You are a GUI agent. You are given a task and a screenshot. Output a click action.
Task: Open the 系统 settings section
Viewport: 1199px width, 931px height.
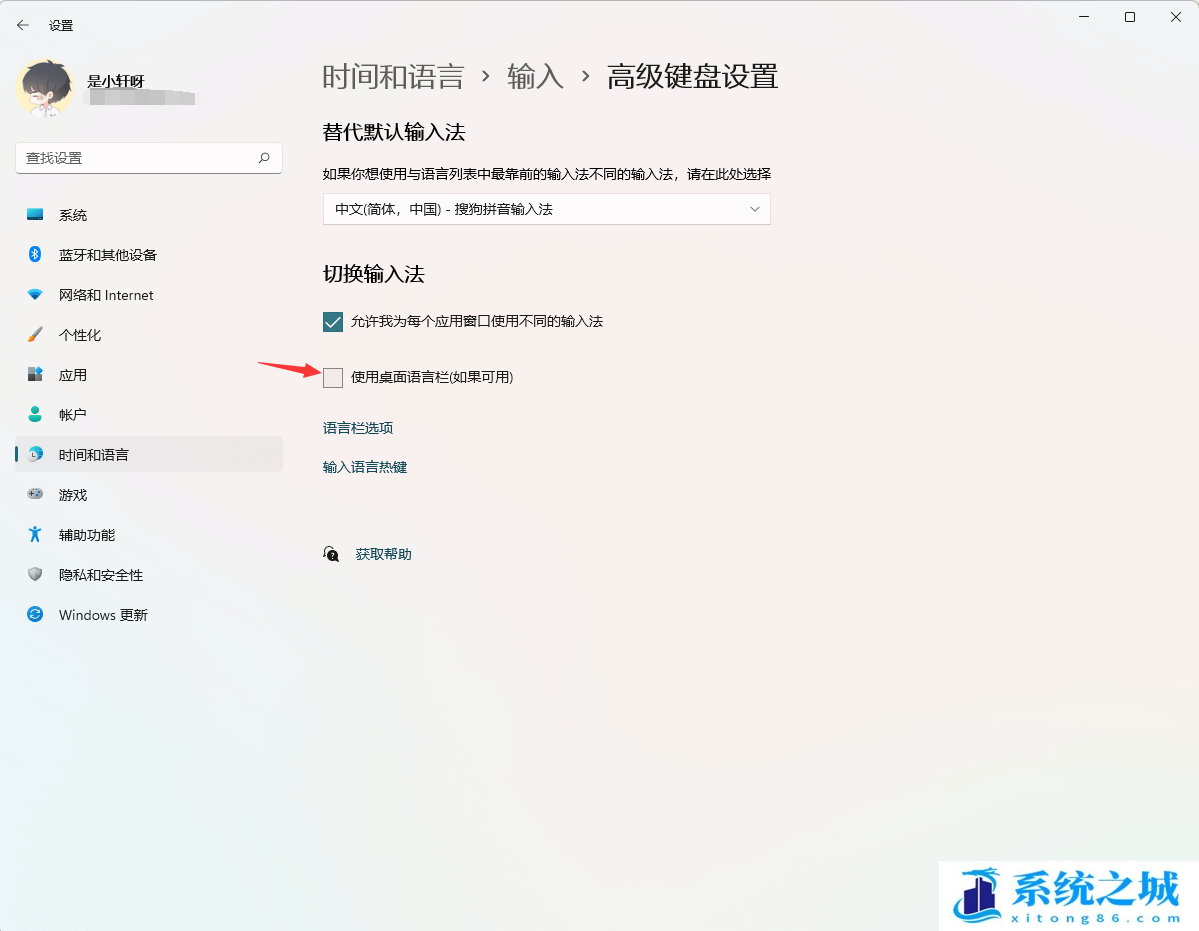pos(73,214)
